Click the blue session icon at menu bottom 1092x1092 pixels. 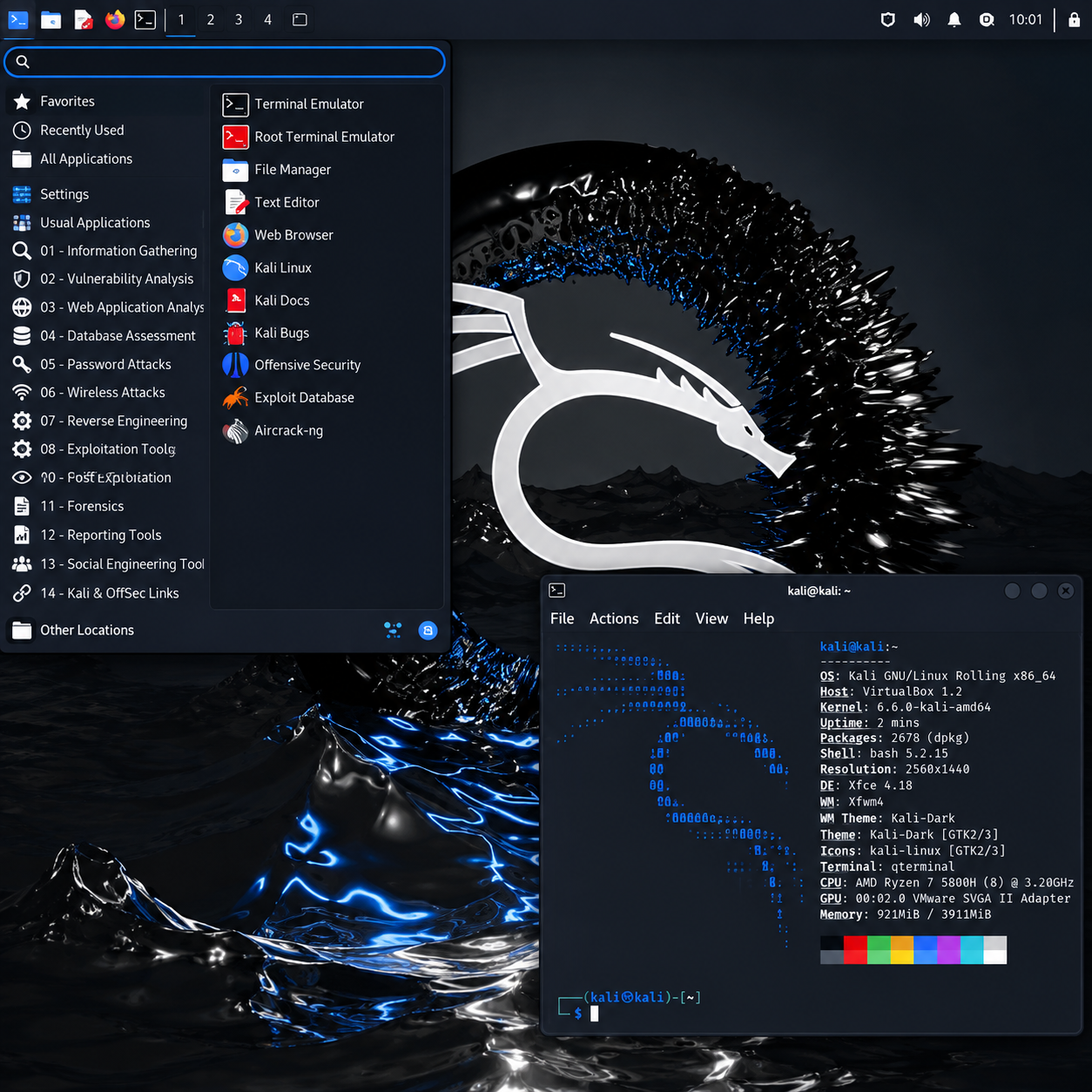(x=428, y=630)
